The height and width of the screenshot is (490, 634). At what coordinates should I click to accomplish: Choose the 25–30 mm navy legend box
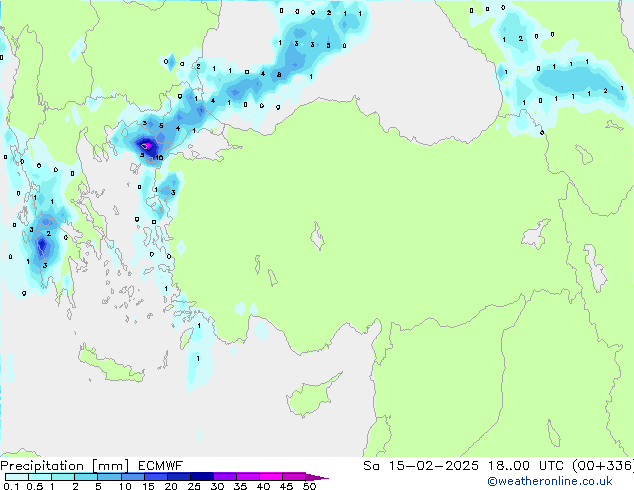(x=201, y=477)
